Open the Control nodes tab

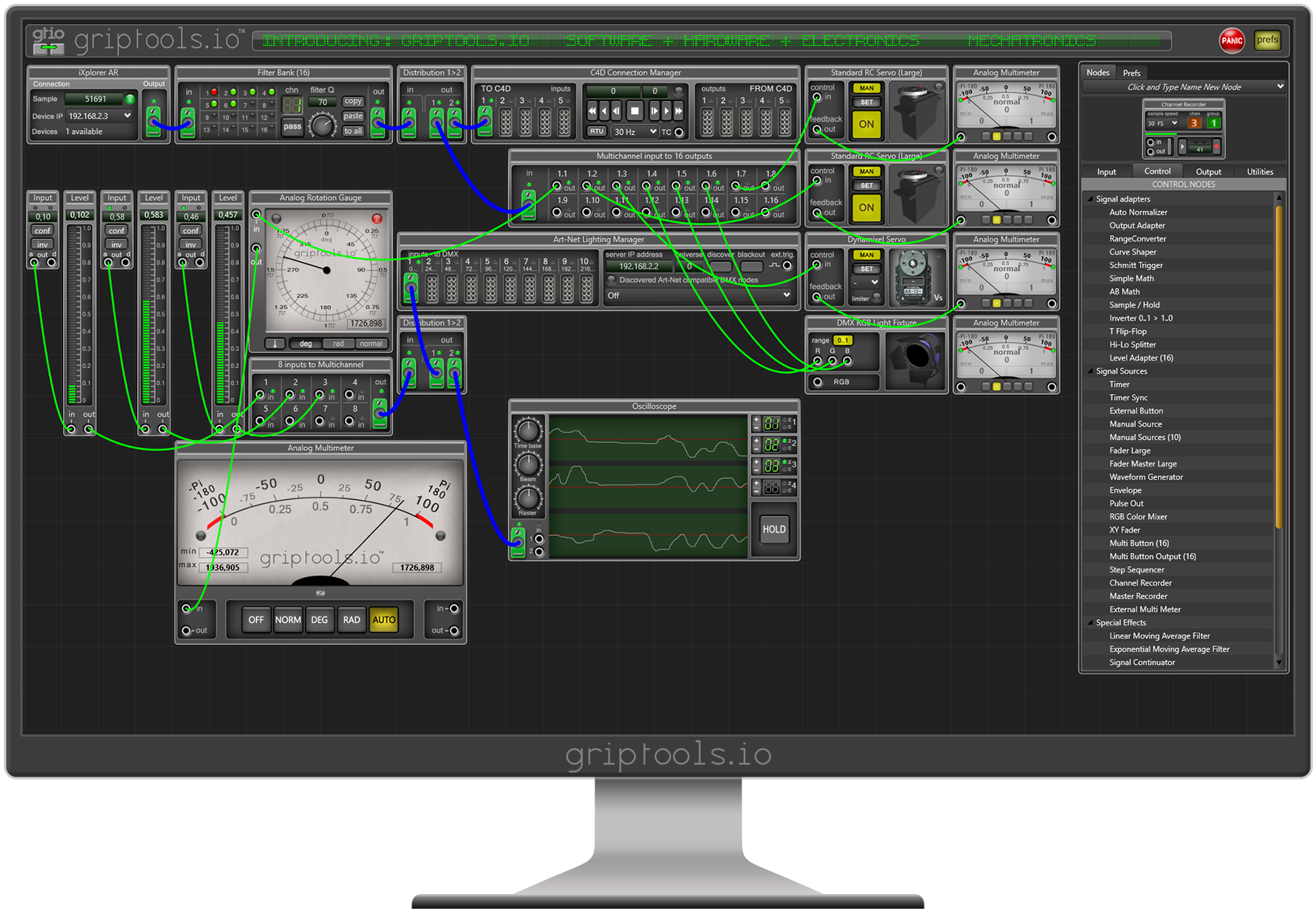coord(1157,171)
